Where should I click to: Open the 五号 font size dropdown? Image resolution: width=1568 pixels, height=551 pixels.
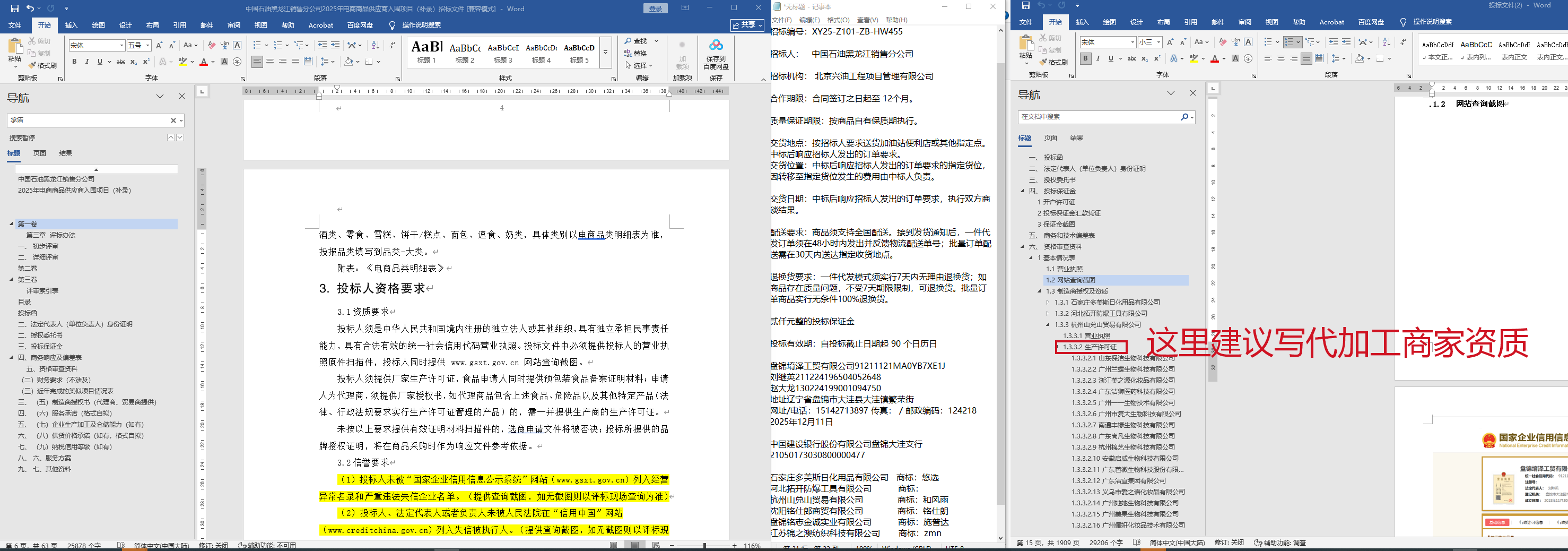(x=147, y=46)
